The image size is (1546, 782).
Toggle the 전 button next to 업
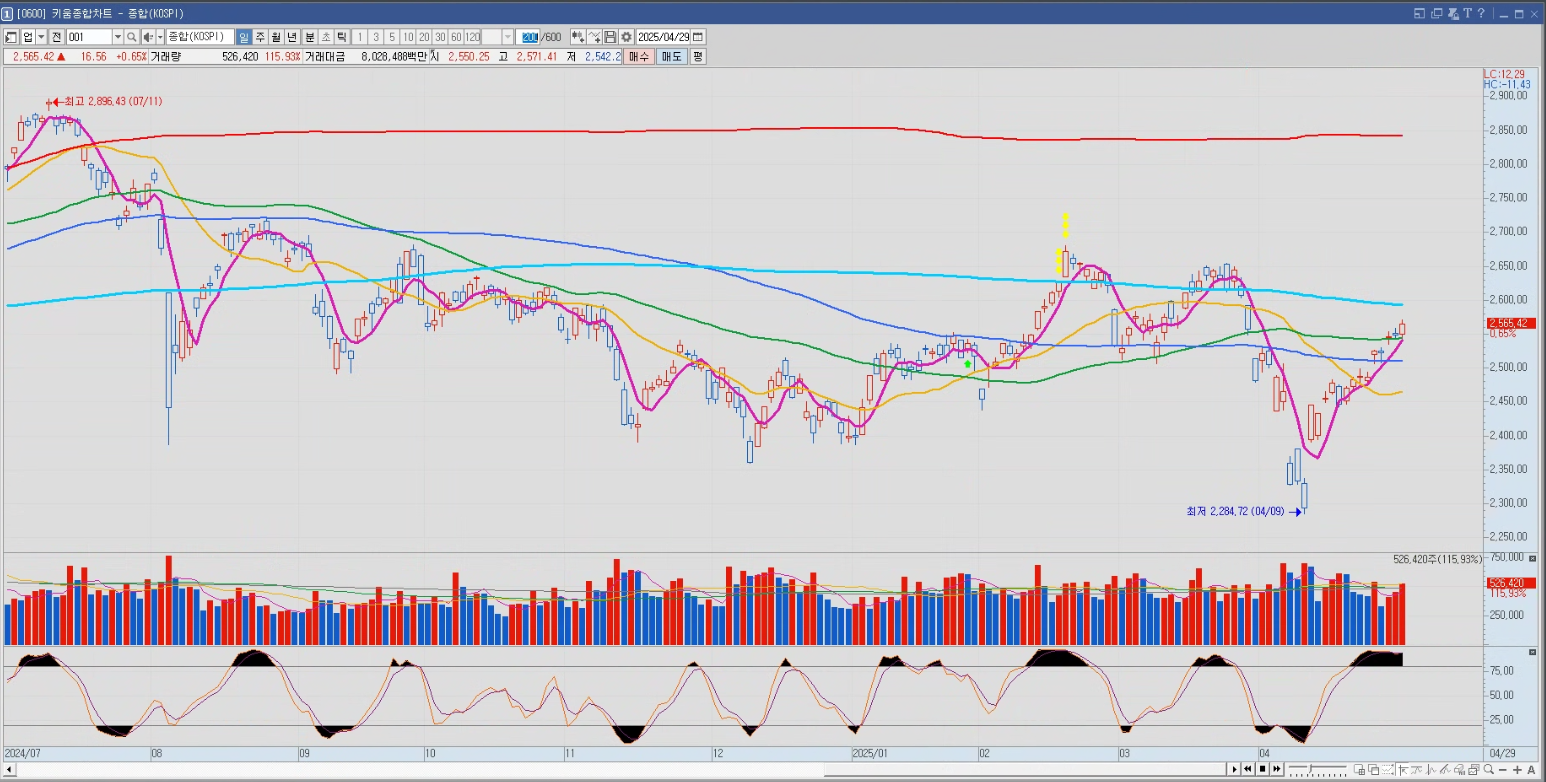56,37
